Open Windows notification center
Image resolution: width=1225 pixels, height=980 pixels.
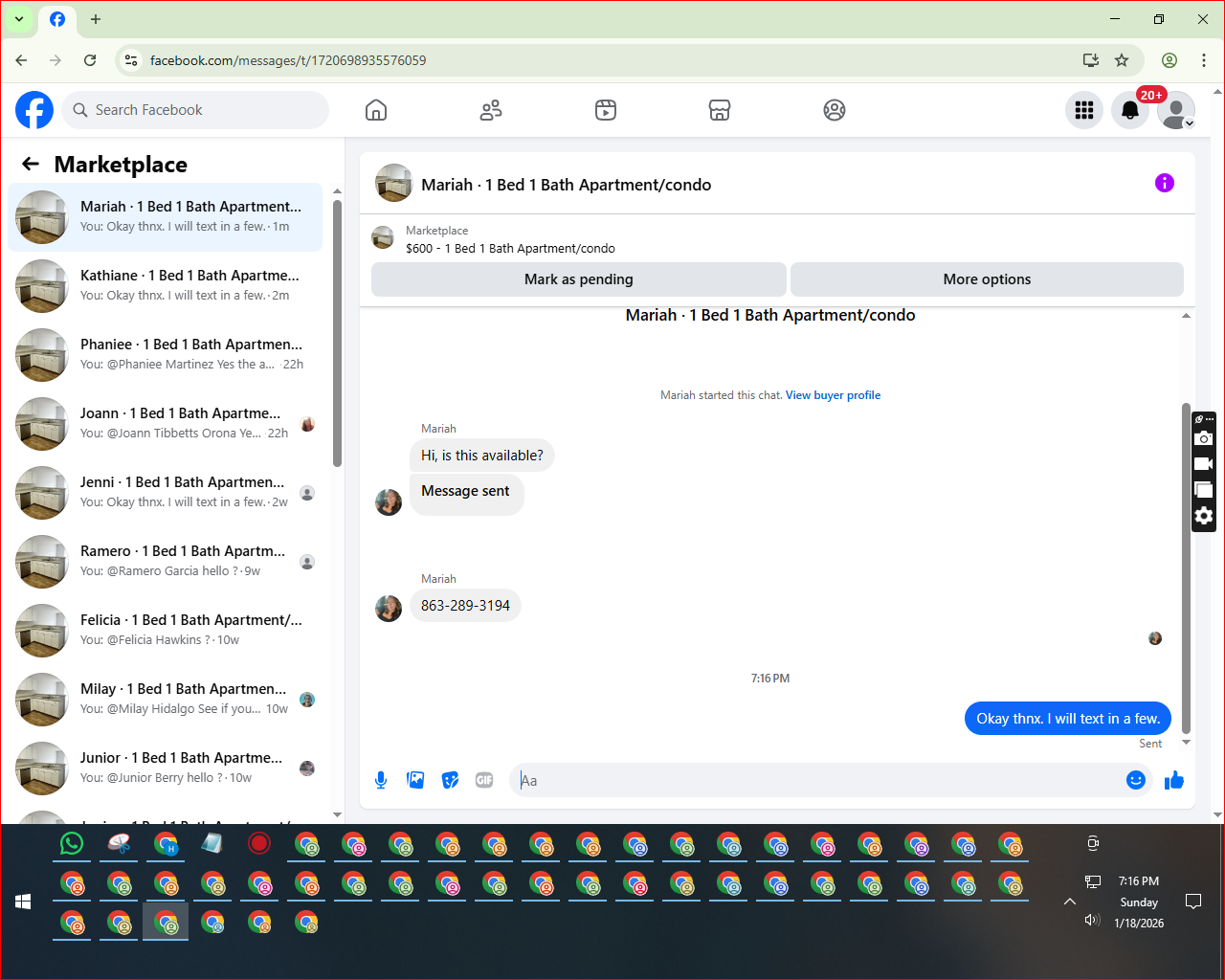(1193, 902)
